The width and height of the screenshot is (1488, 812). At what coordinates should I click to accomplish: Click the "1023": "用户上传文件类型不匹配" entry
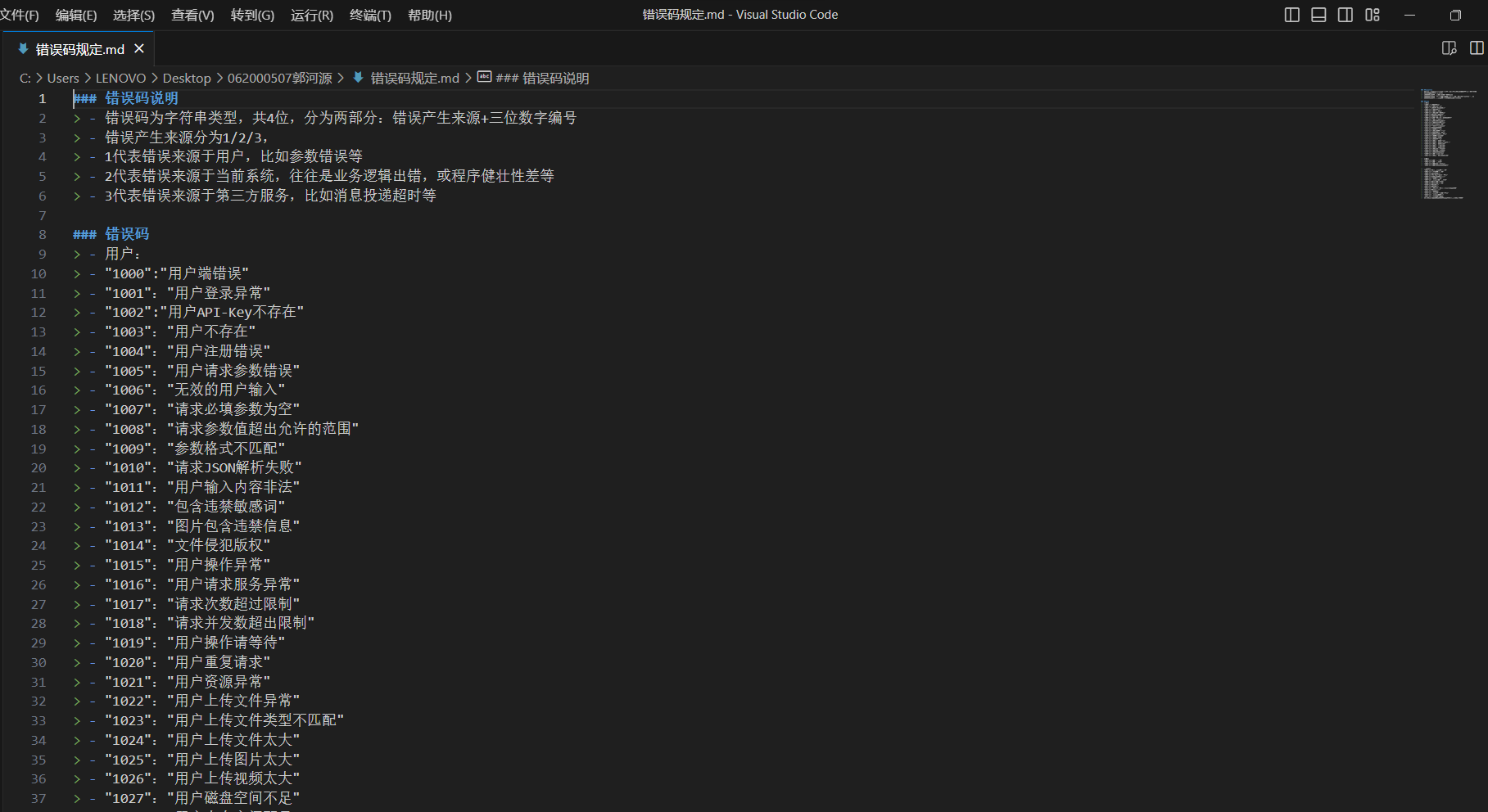(x=224, y=721)
